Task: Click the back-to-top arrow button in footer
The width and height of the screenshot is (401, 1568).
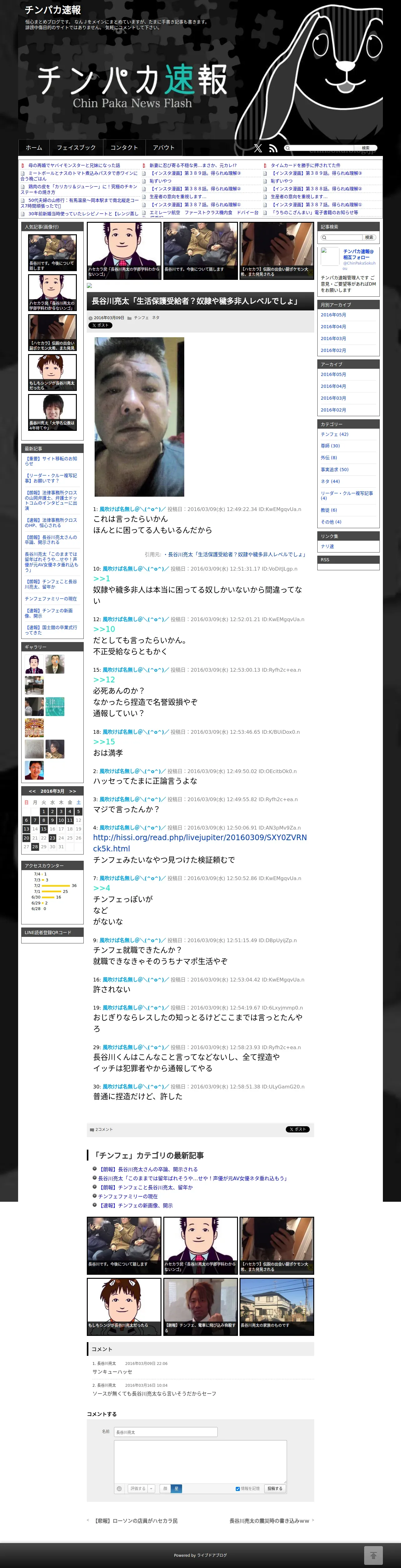Action: click(x=373, y=1555)
